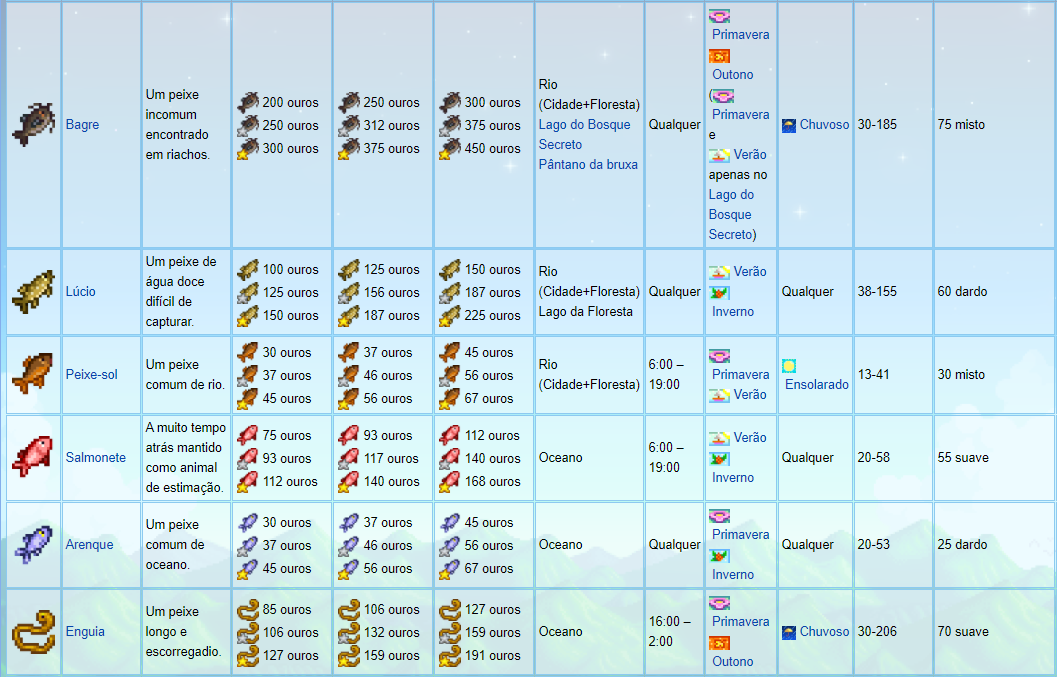Click the Enguia eel image
The height and width of the screenshot is (677, 1057).
[33, 631]
